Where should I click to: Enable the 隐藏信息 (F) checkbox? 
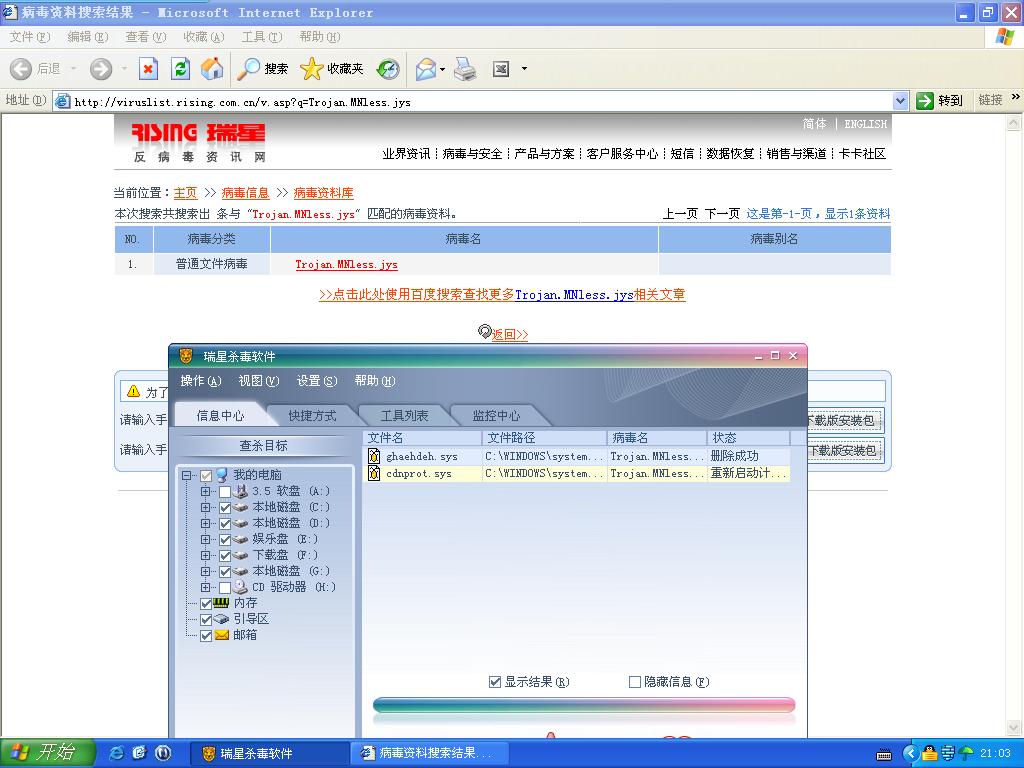pyautogui.click(x=634, y=682)
